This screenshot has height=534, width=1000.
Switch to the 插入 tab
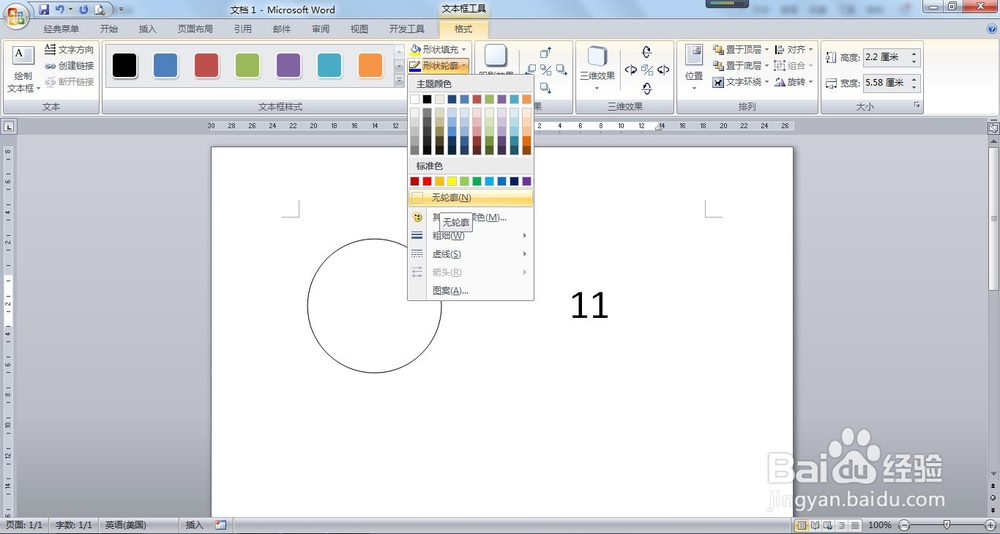coord(147,29)
